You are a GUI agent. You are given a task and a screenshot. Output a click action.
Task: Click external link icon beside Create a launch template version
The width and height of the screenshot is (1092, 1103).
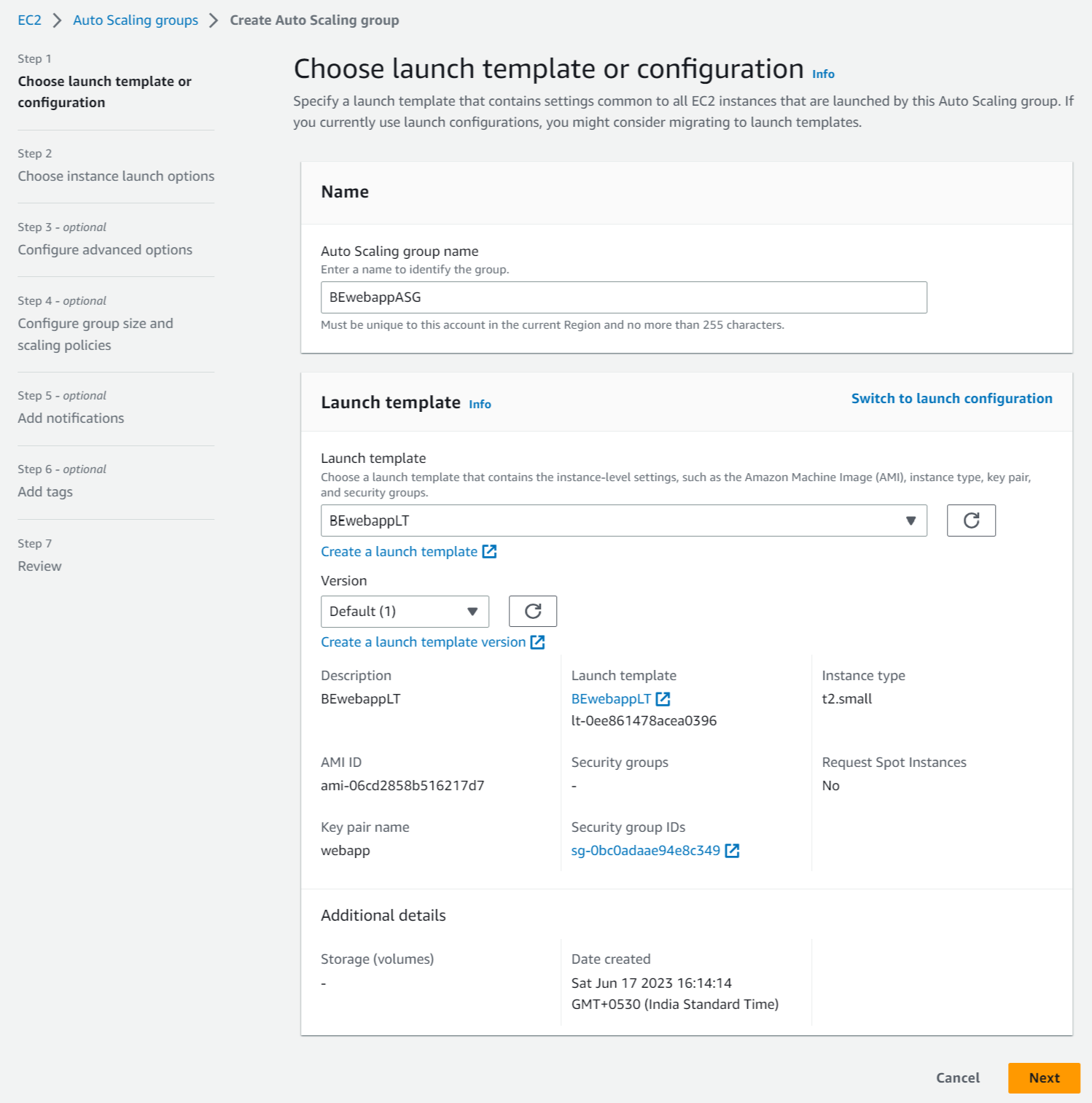tap(537, 642)
